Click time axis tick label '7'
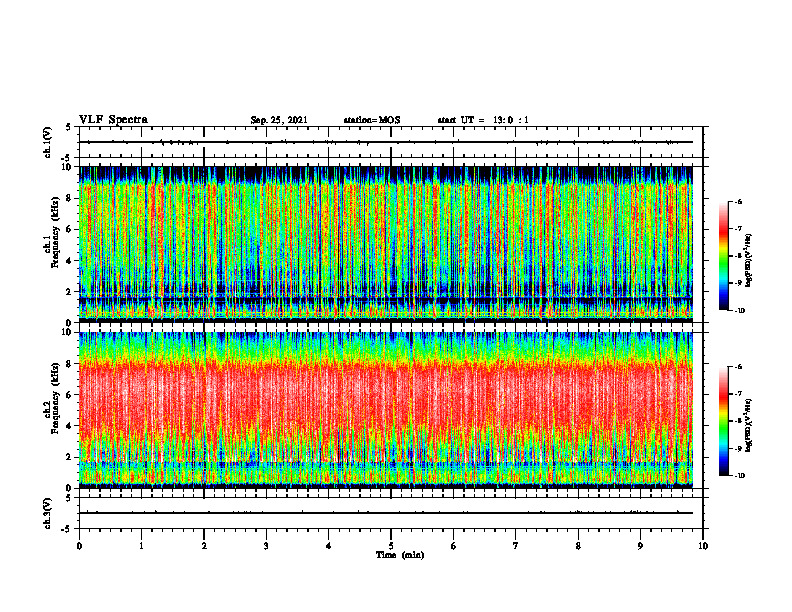The height and width of the screenshot is (612, 792). pos(516,546)
